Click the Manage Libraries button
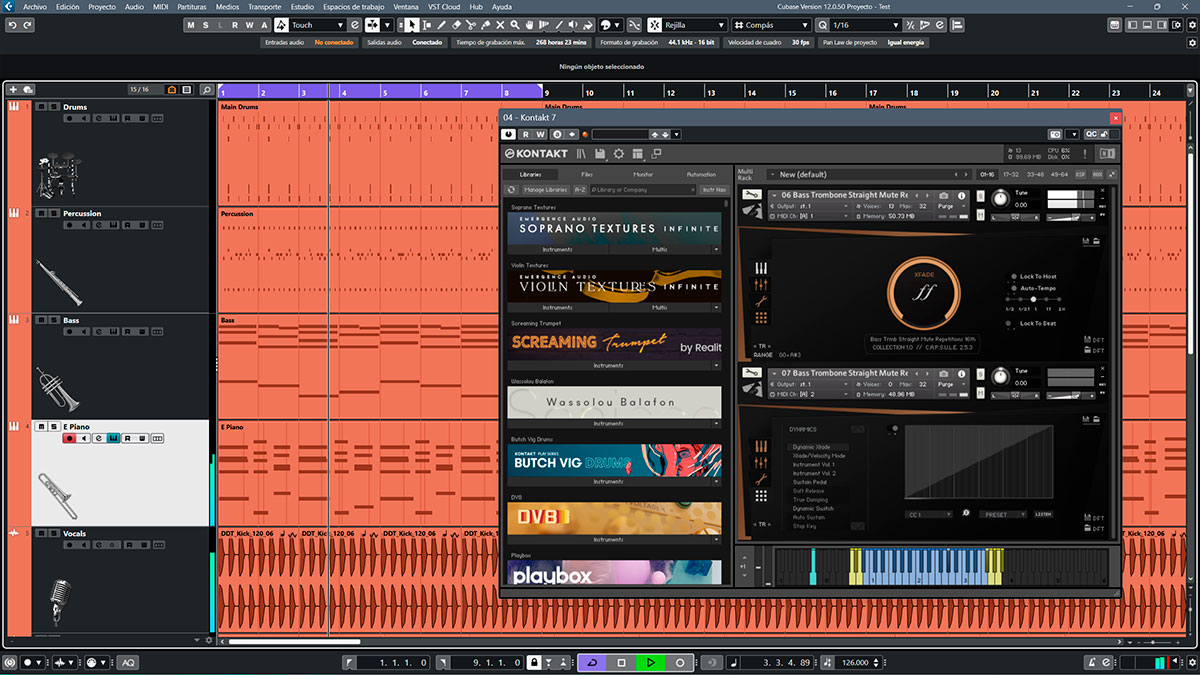This screenshot has width=1200, height=675. pyautogui.click(x=546, y=189)
